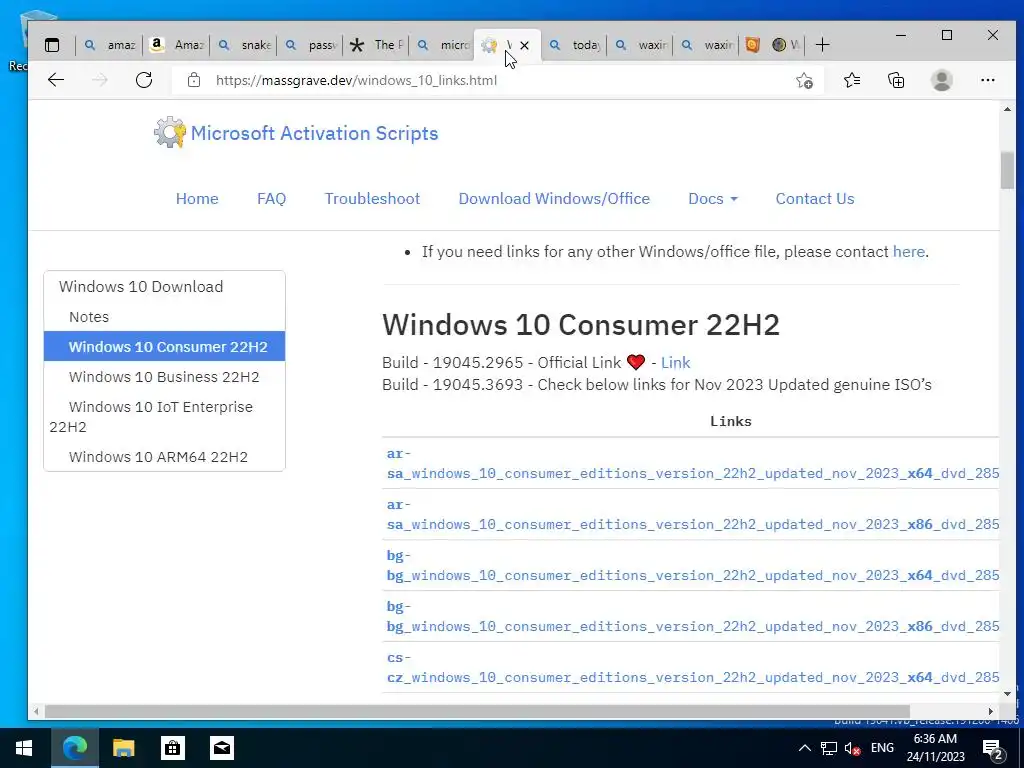
Task: Select Windows 10 ARM64 22H2 sidebar item
Action: [165, 456]
